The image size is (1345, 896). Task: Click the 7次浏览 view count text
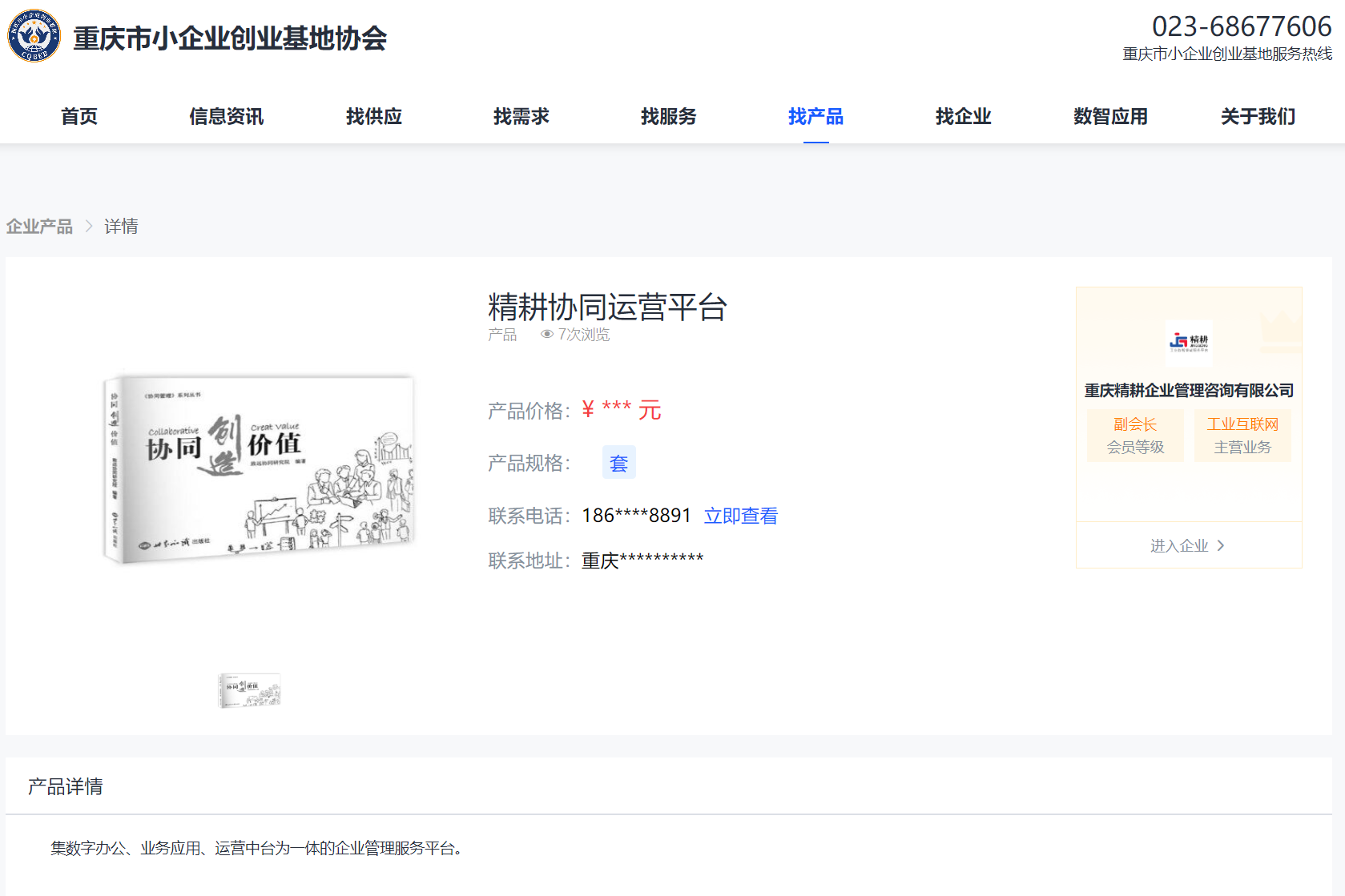(x=584, y=335)
